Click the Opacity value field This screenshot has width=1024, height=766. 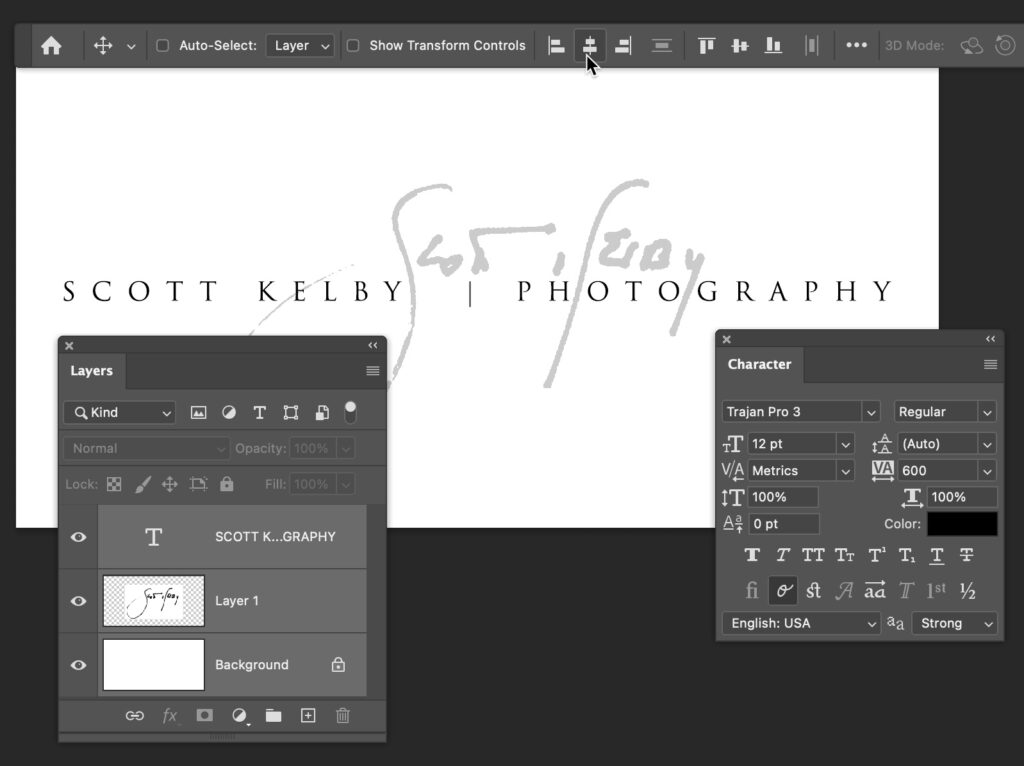(312, 449)
